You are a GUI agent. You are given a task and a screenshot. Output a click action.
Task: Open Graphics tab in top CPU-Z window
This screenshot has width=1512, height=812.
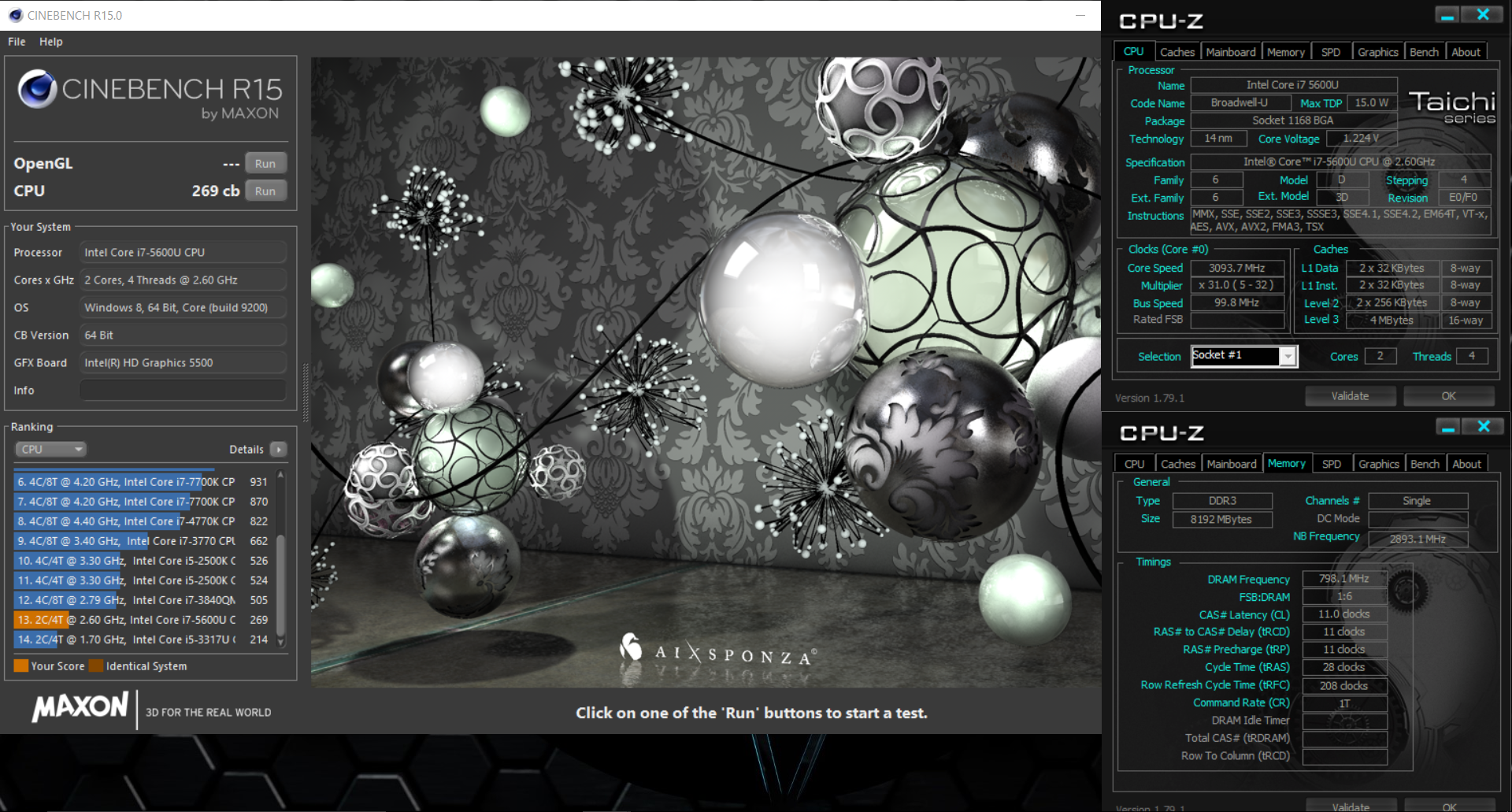tap(1378, 52)
